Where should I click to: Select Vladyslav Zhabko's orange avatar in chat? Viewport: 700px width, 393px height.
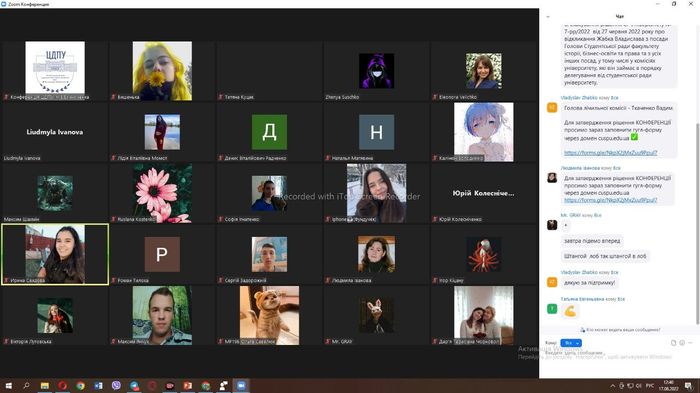point(552,108)
